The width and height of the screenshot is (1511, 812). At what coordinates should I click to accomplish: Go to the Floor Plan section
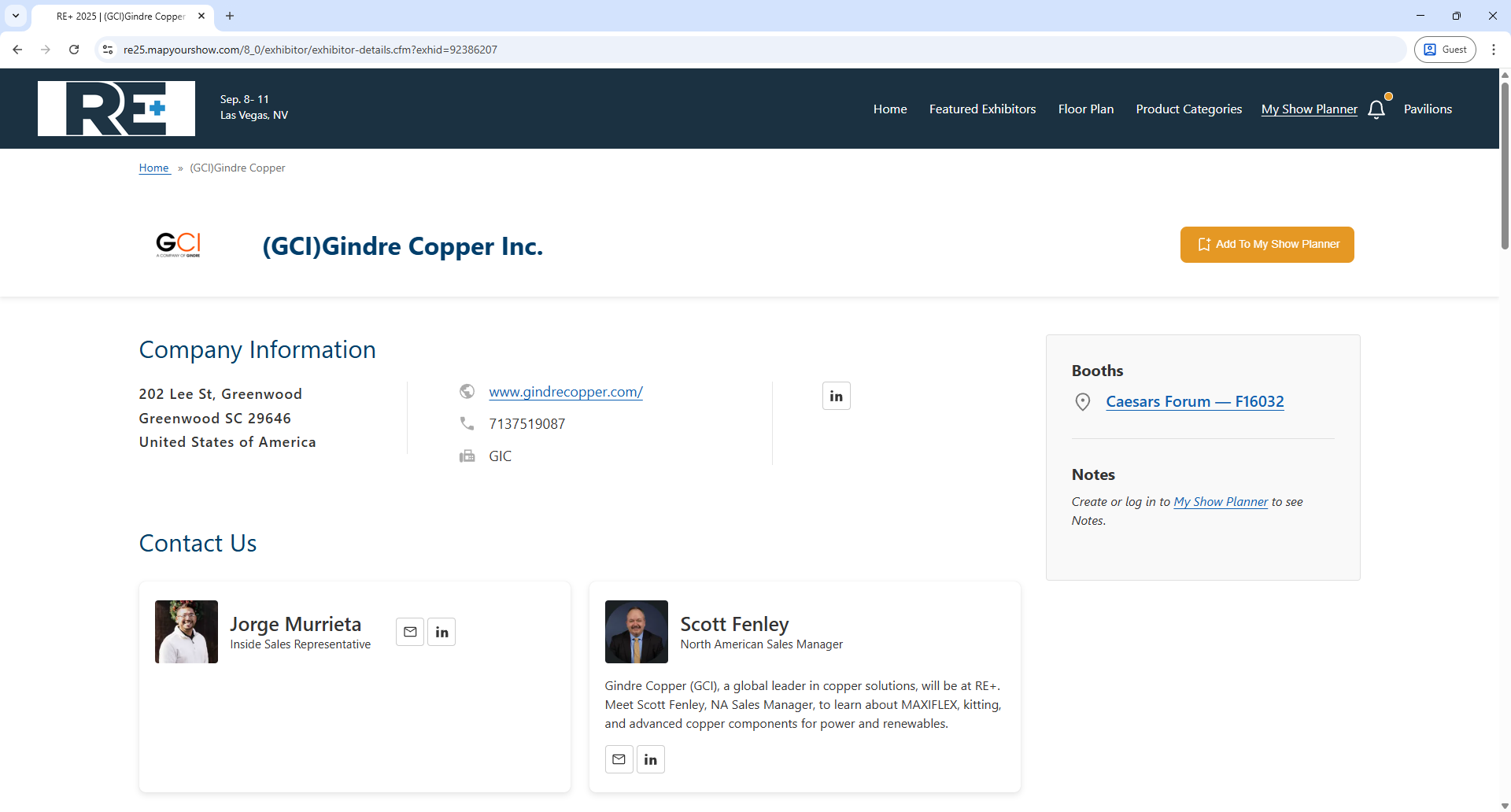pos(1085,109)
